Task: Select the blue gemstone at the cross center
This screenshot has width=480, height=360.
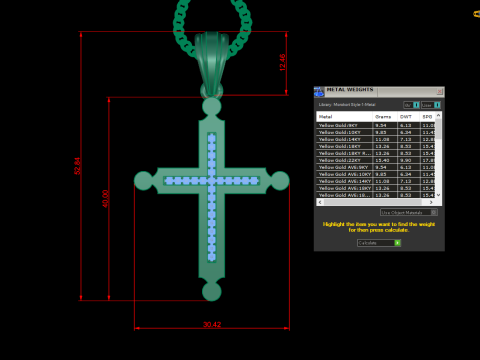Action: 212,181
